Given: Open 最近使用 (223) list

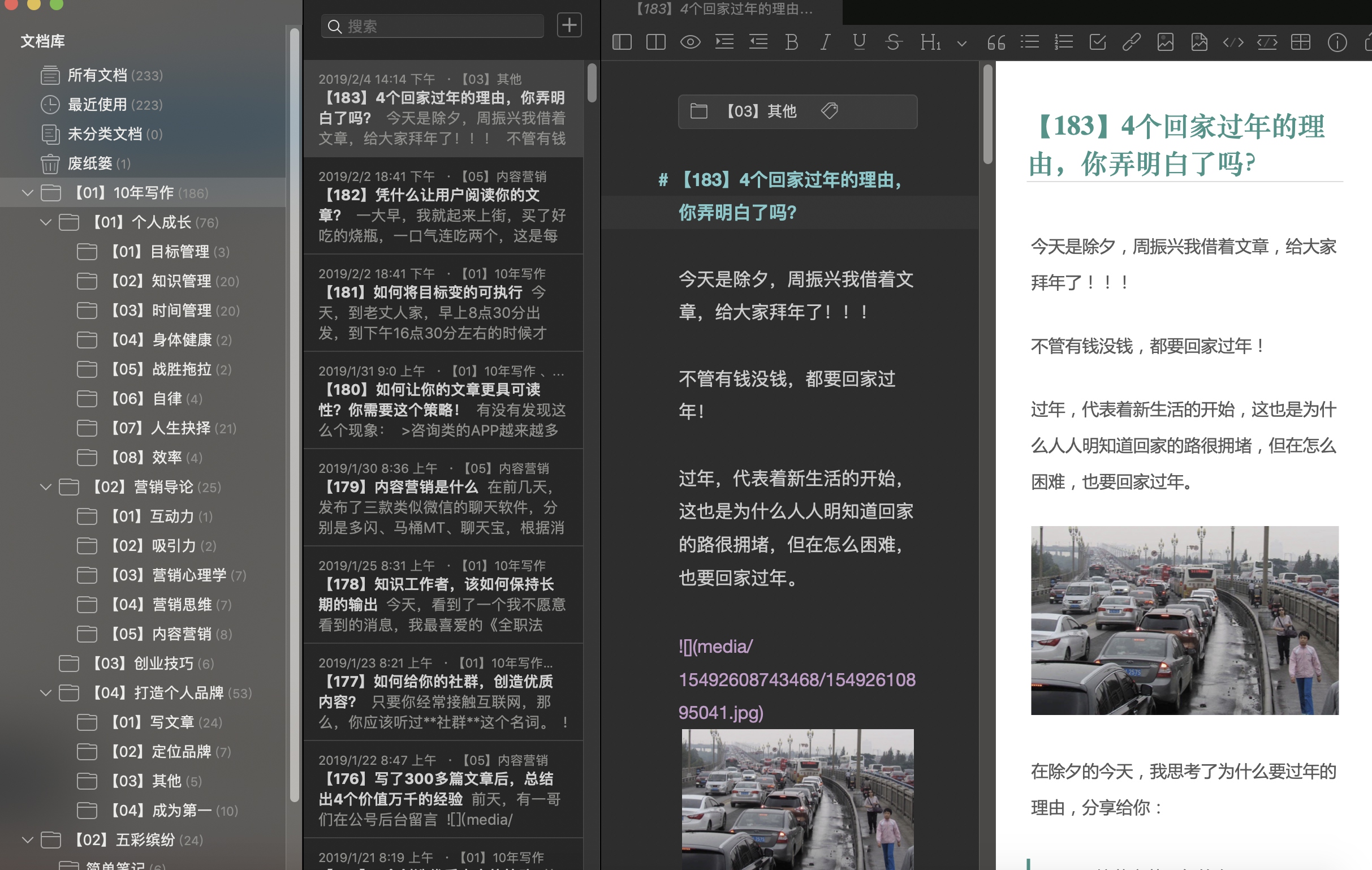Looking at the screenshot, I should [x=143, y=105].
